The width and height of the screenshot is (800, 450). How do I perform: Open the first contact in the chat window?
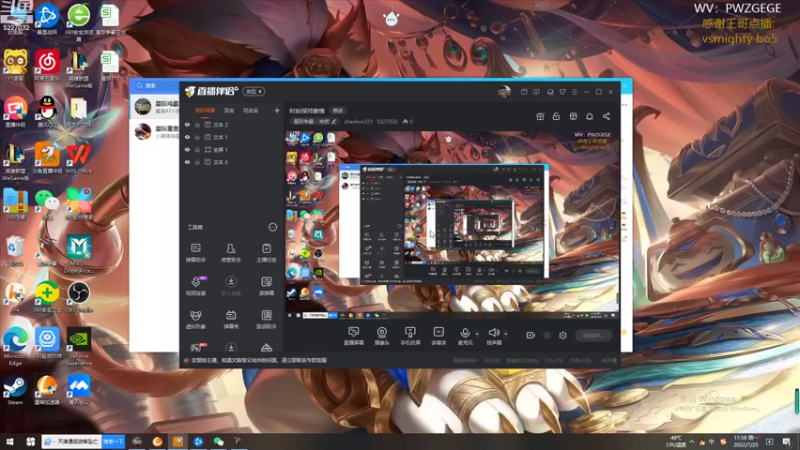click(155, 107)
